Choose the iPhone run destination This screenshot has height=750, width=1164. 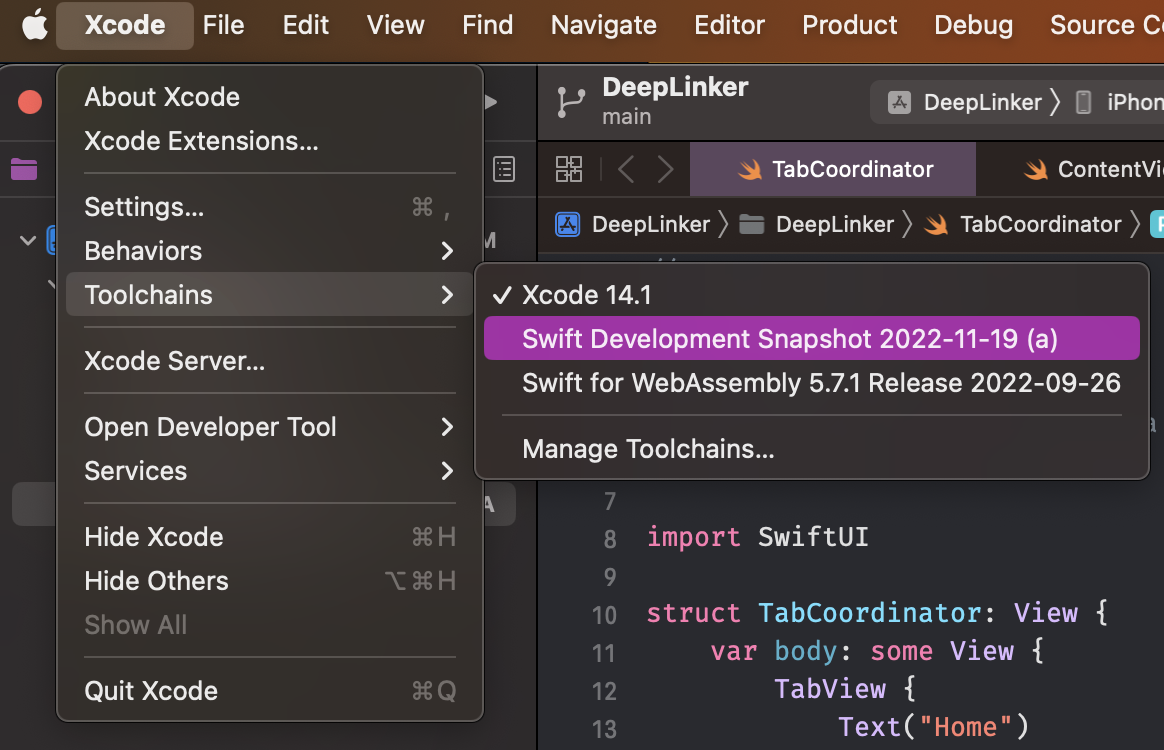click(1119, 102)
